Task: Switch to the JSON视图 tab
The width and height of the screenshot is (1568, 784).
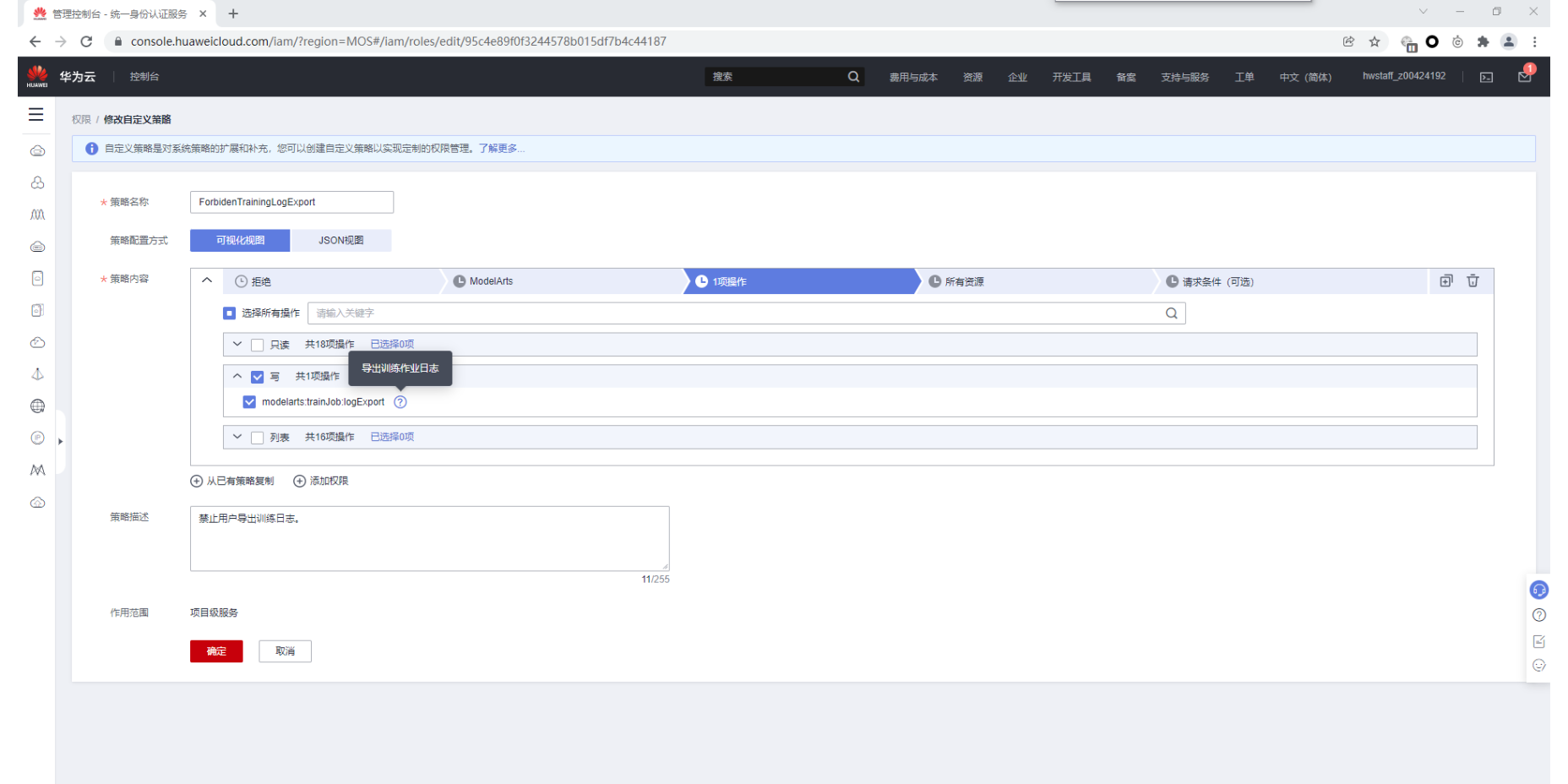Action: click(x=340, y=241)
